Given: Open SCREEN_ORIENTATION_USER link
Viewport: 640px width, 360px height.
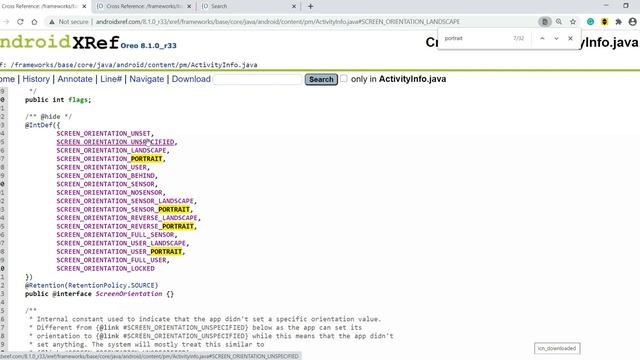Looking at the screenshot, I should pyautogui.click(x=102, y=167).
